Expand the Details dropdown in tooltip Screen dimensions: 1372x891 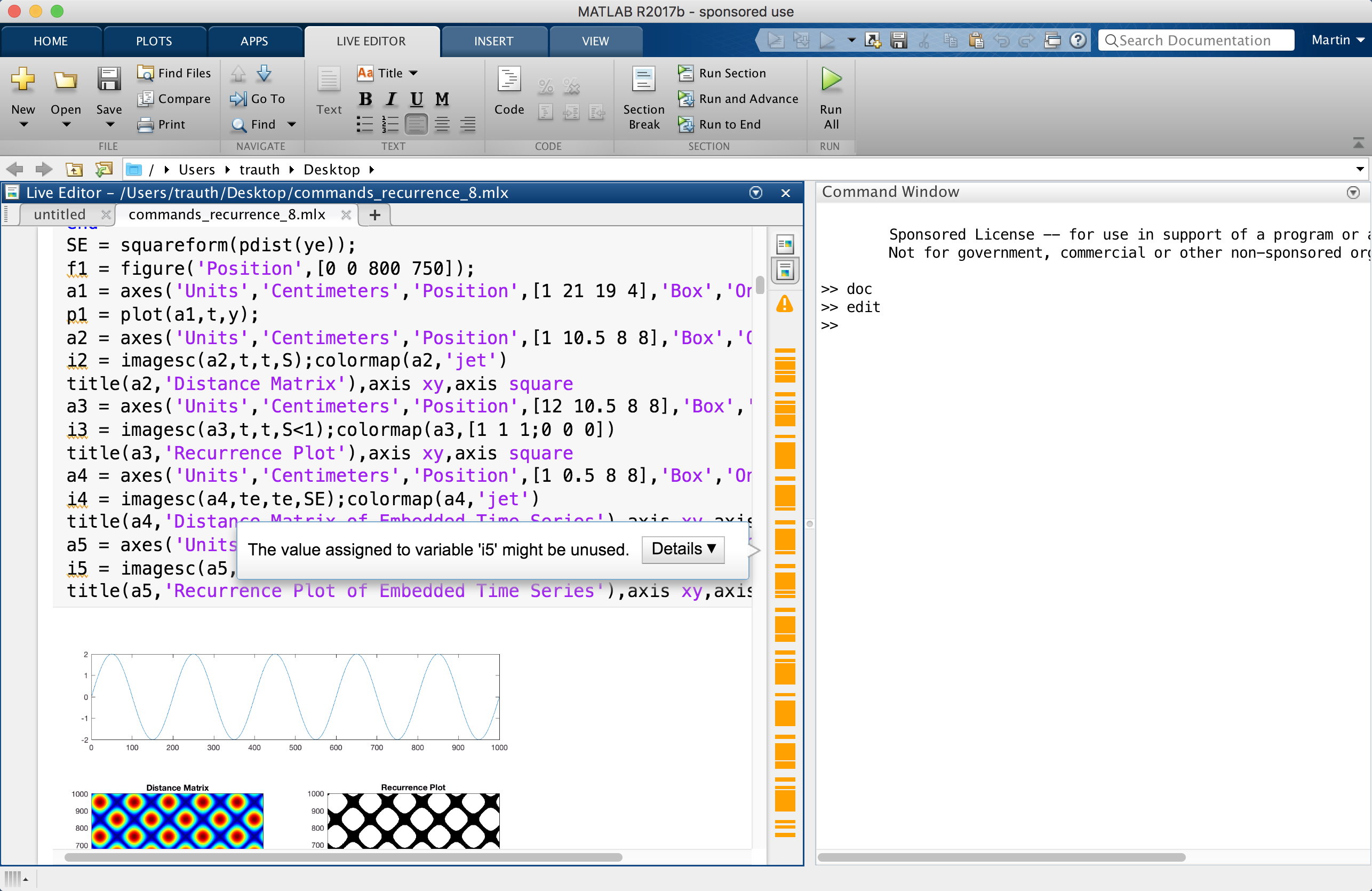(x=683, y=549)
